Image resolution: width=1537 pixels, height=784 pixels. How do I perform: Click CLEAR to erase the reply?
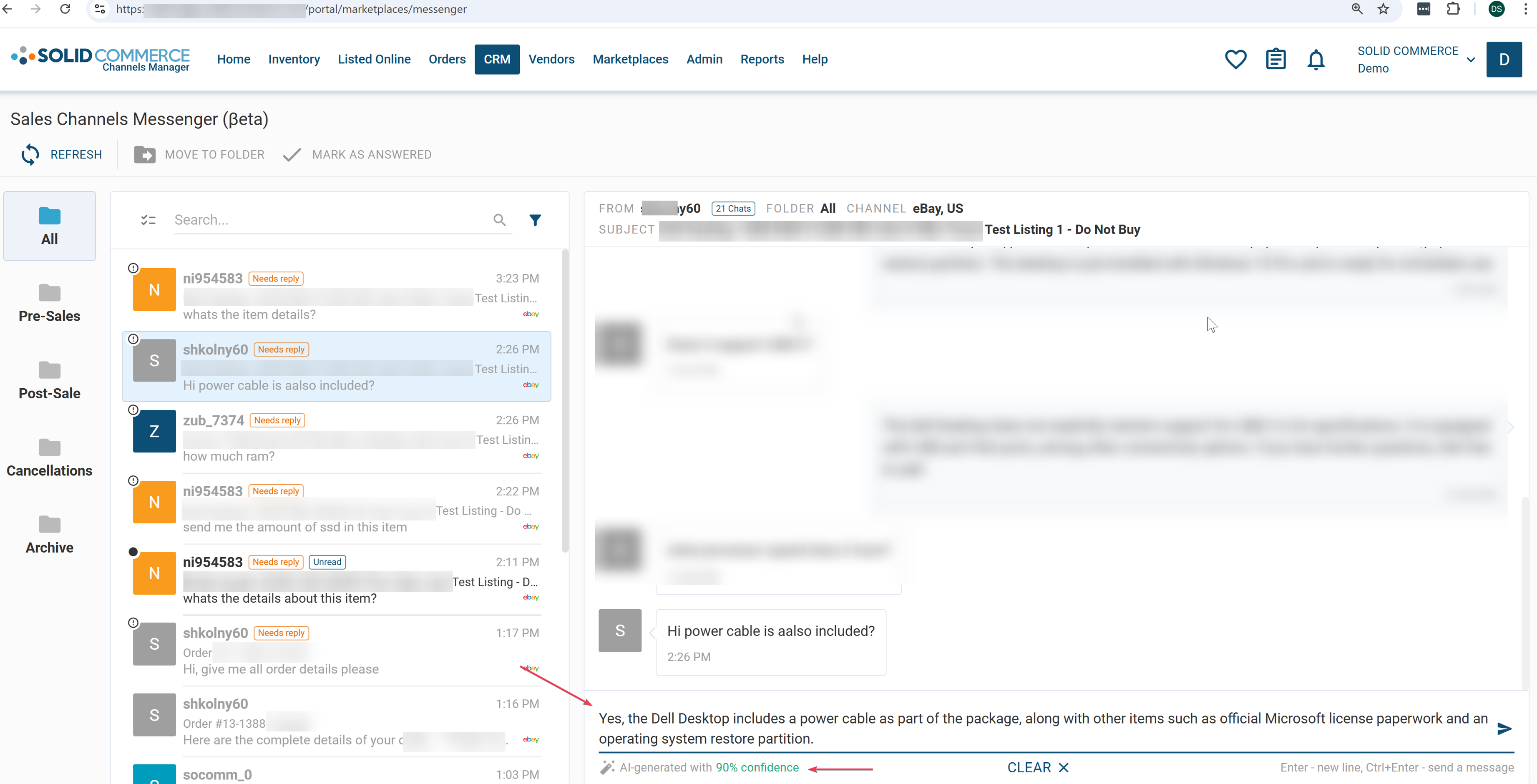tap(1038, 768)
